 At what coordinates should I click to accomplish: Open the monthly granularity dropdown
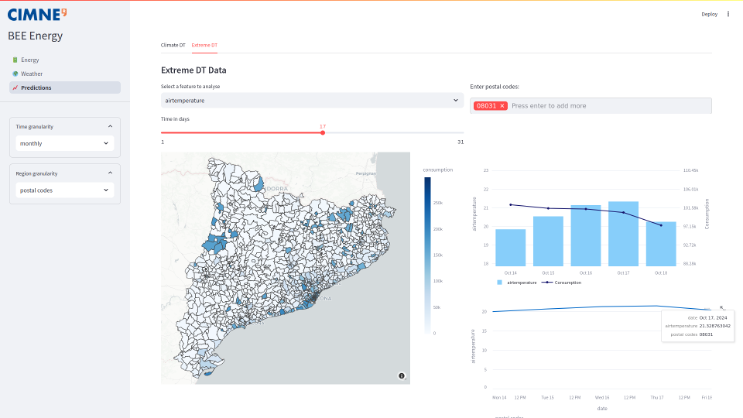pos(64,143)
